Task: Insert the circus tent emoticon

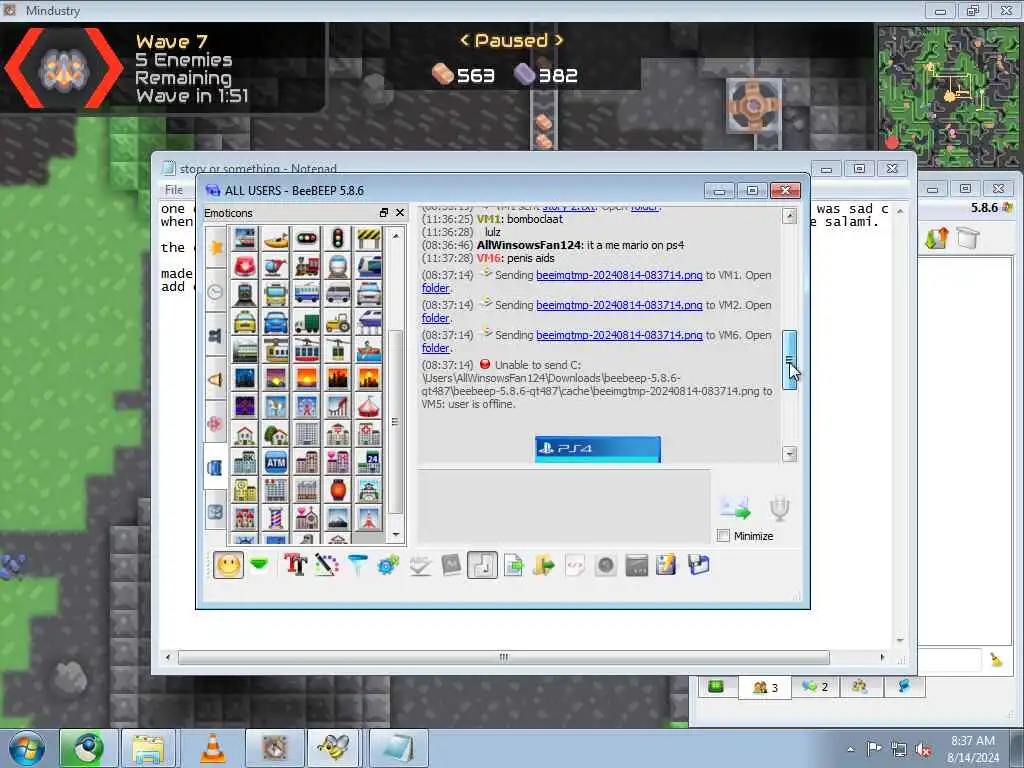Action: point(368,406)
